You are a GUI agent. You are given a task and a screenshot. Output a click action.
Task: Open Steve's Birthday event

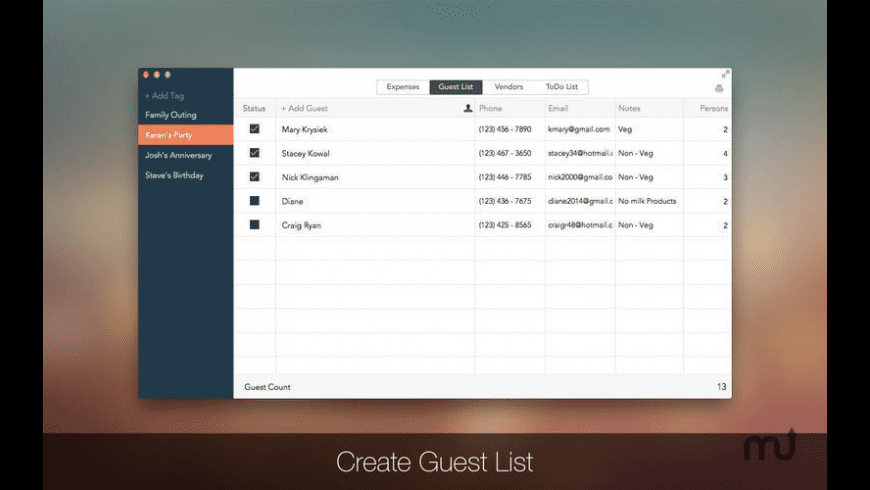click(x=174, y=175)
